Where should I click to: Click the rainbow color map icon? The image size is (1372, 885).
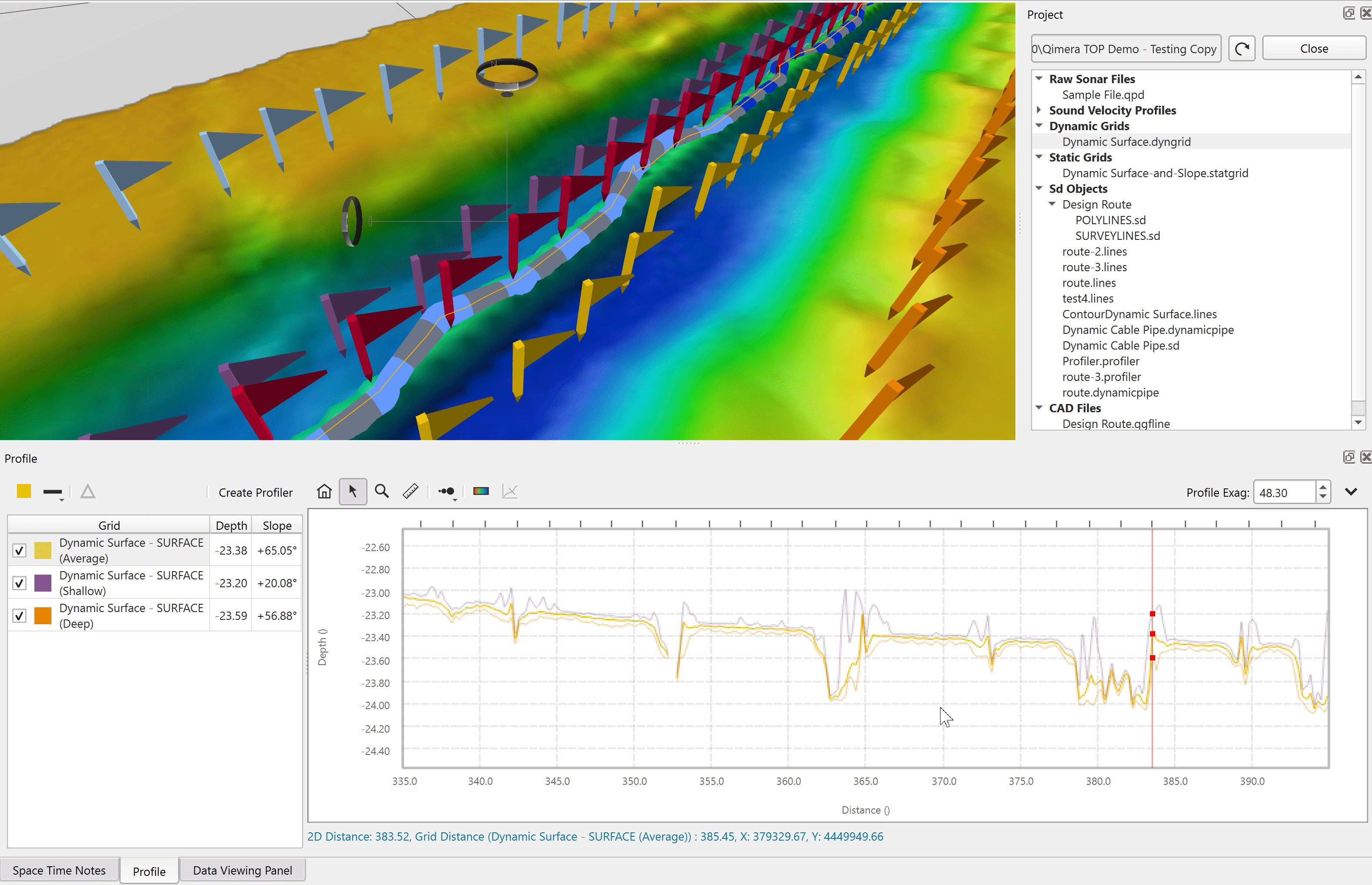pyautogui.click(x=481, y=491)
